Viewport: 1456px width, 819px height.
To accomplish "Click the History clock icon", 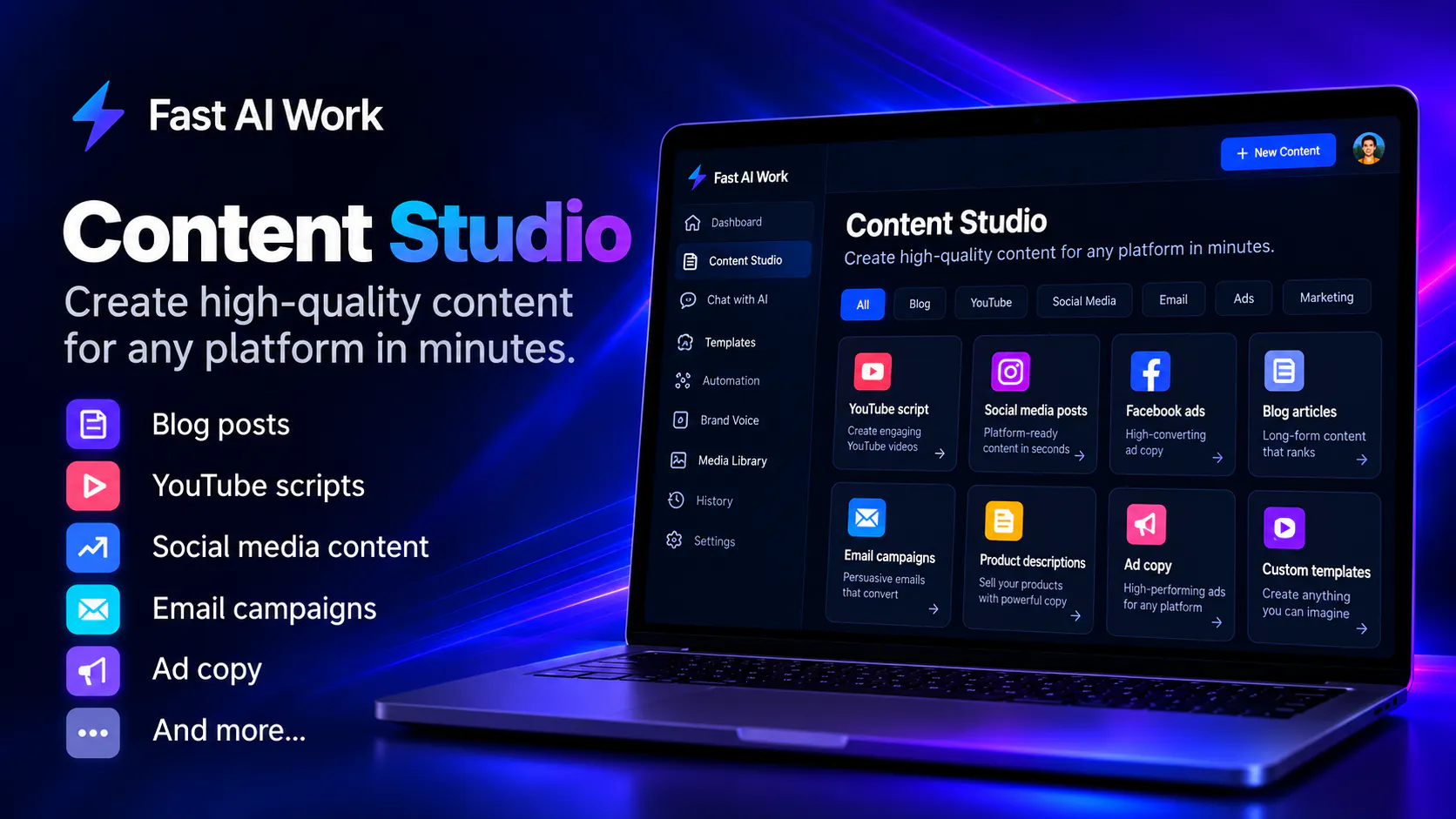I will [x=676, y=500].
